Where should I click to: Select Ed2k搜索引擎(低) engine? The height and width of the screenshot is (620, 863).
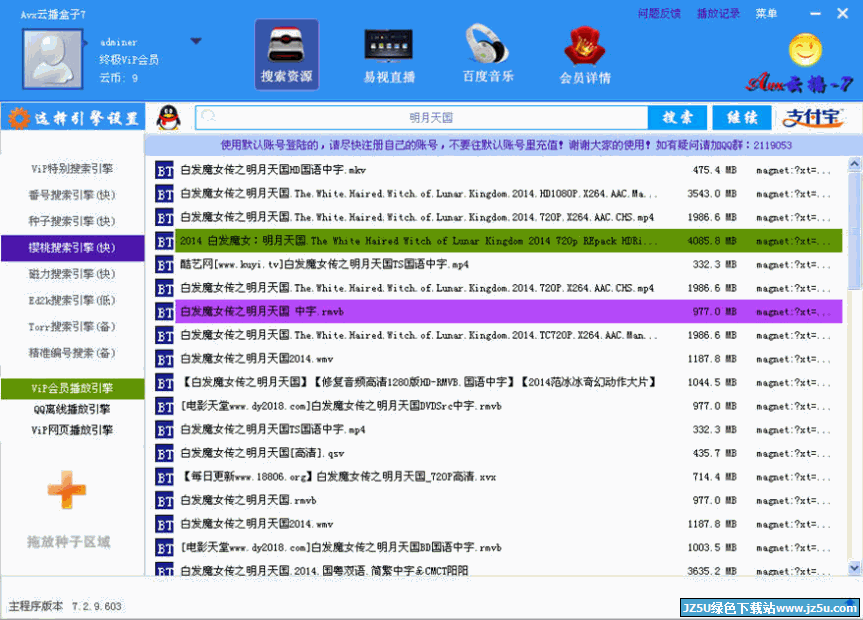tap(72, 301)
